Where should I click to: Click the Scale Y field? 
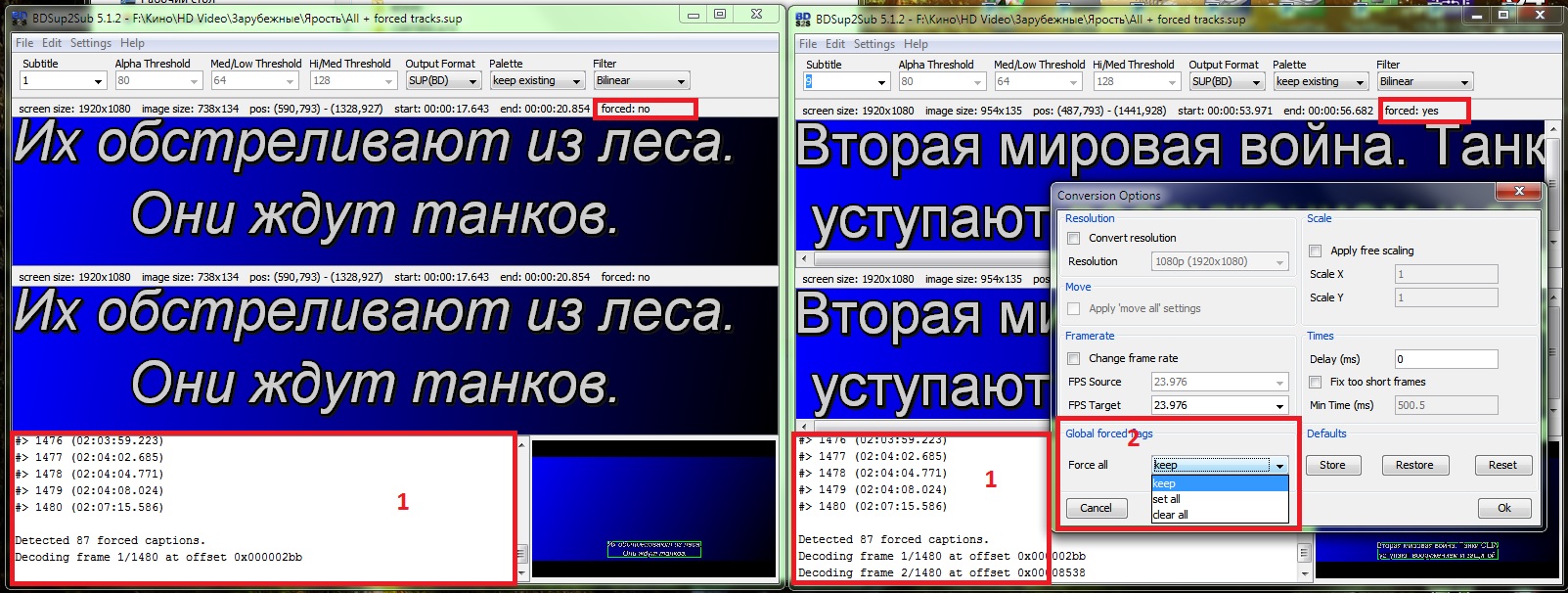click(x=1446, y=297)
